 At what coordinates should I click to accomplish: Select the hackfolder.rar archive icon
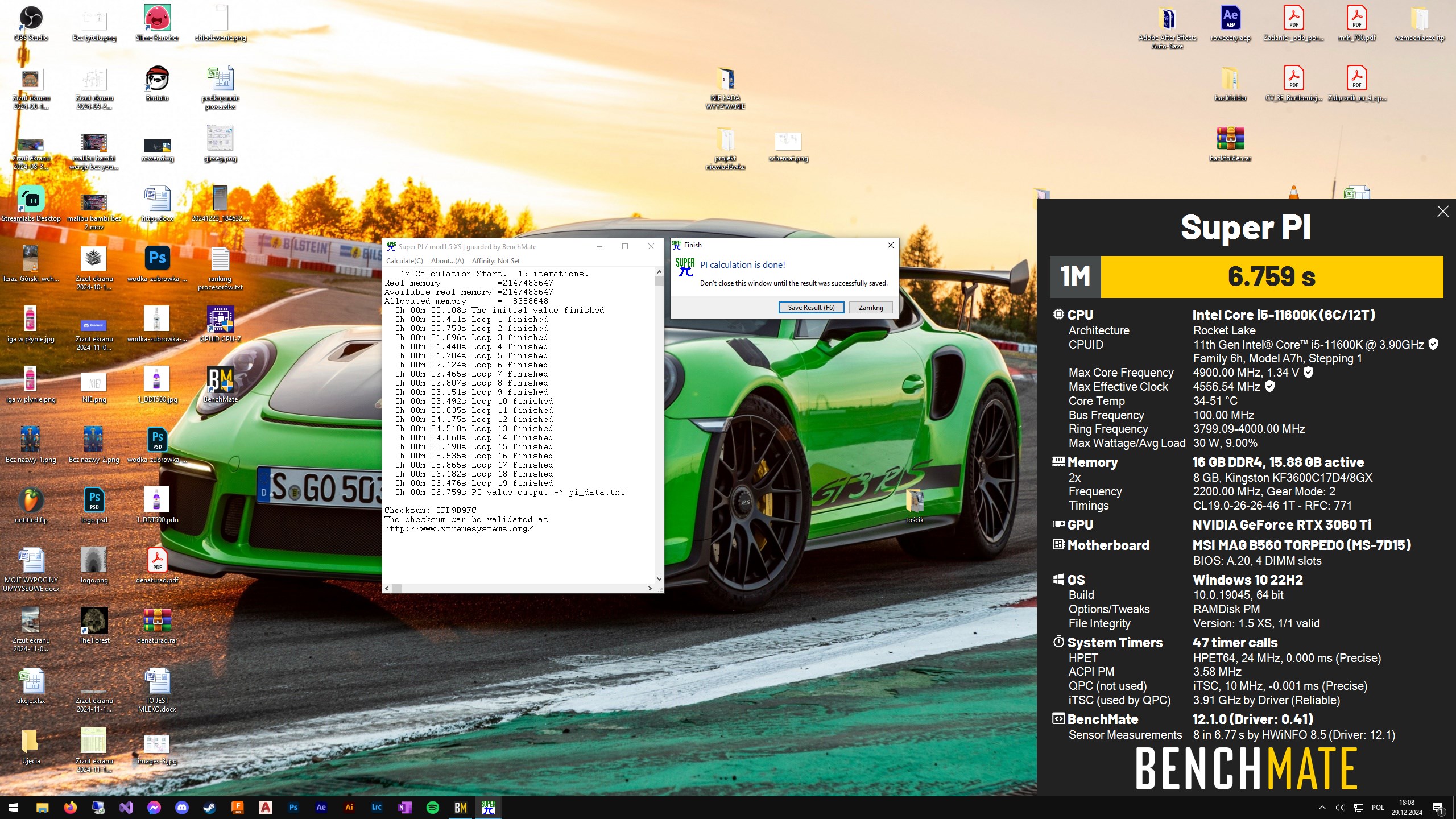pyautogui.click(x=1230, y=143)
